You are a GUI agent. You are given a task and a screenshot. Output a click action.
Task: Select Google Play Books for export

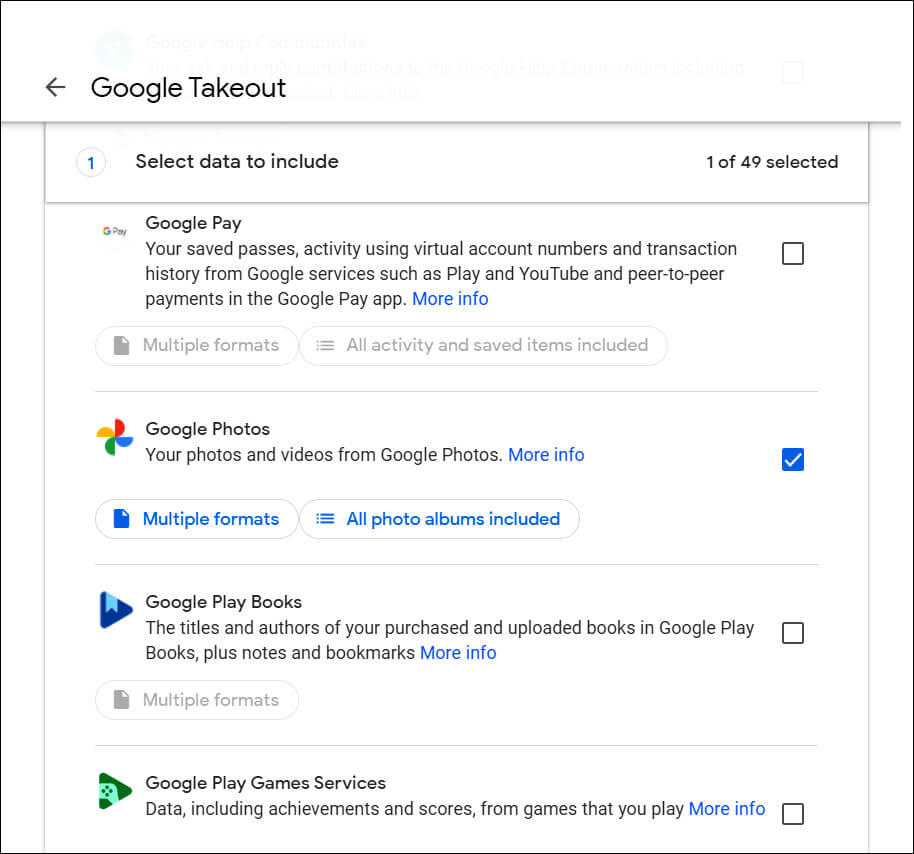792,632
